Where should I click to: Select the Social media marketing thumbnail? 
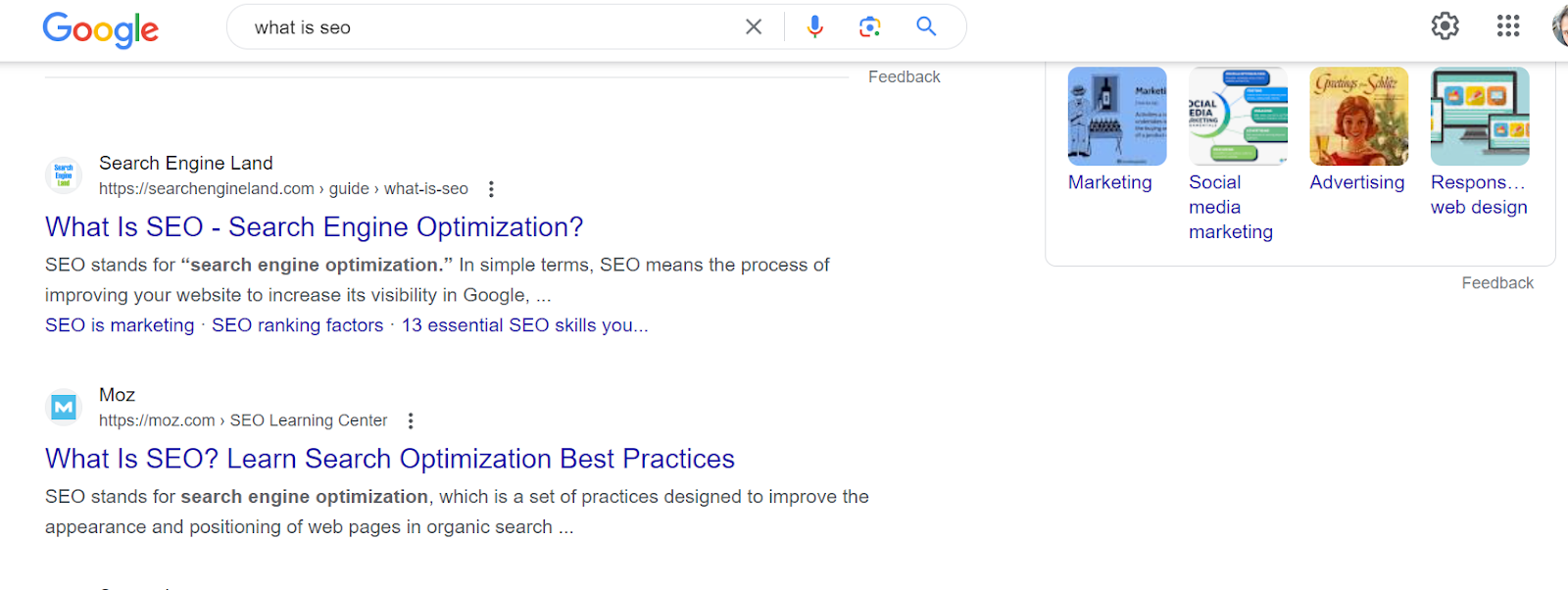click(1238, 117)
